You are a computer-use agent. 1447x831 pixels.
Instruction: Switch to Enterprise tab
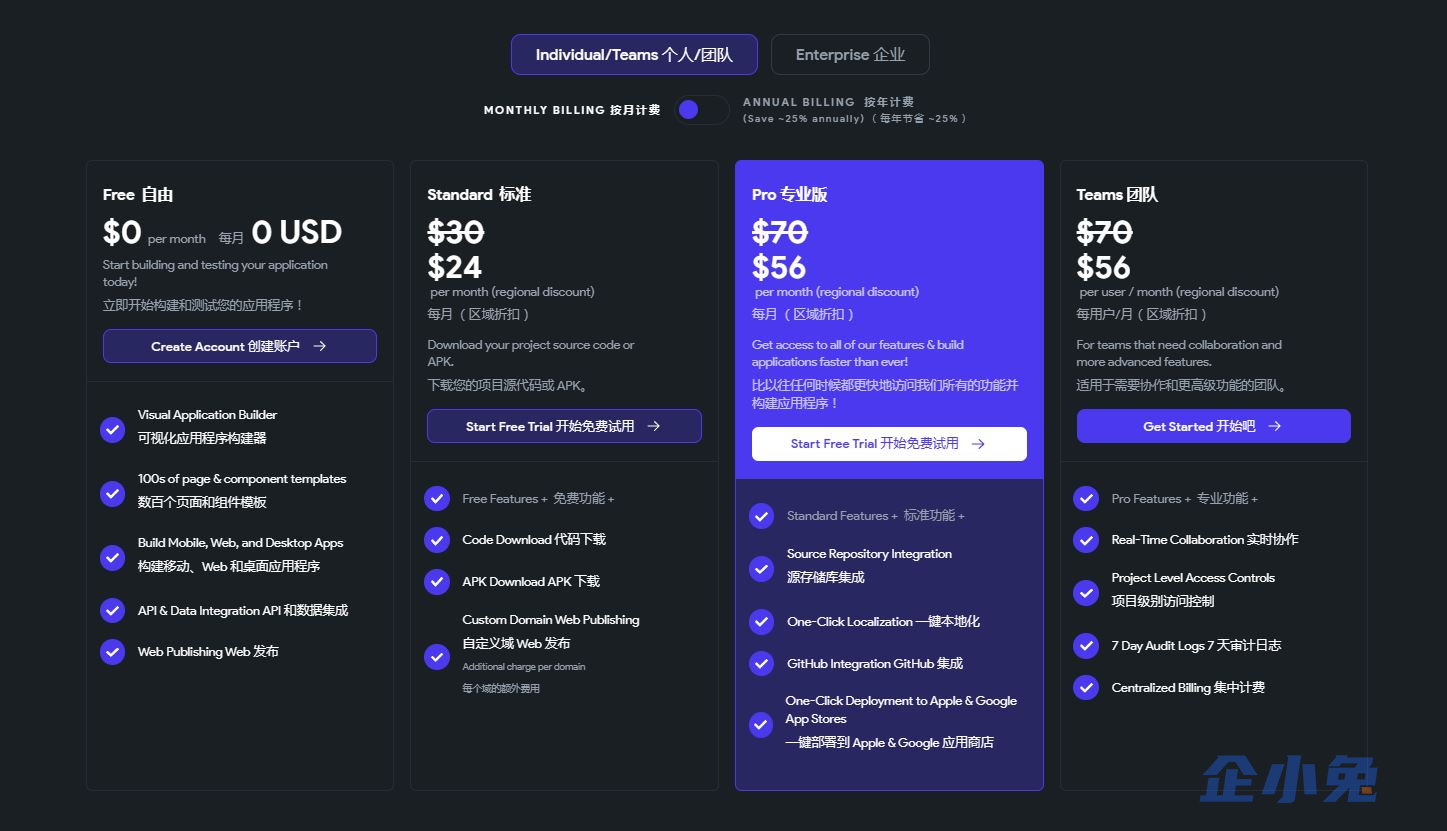coord(850,55)
